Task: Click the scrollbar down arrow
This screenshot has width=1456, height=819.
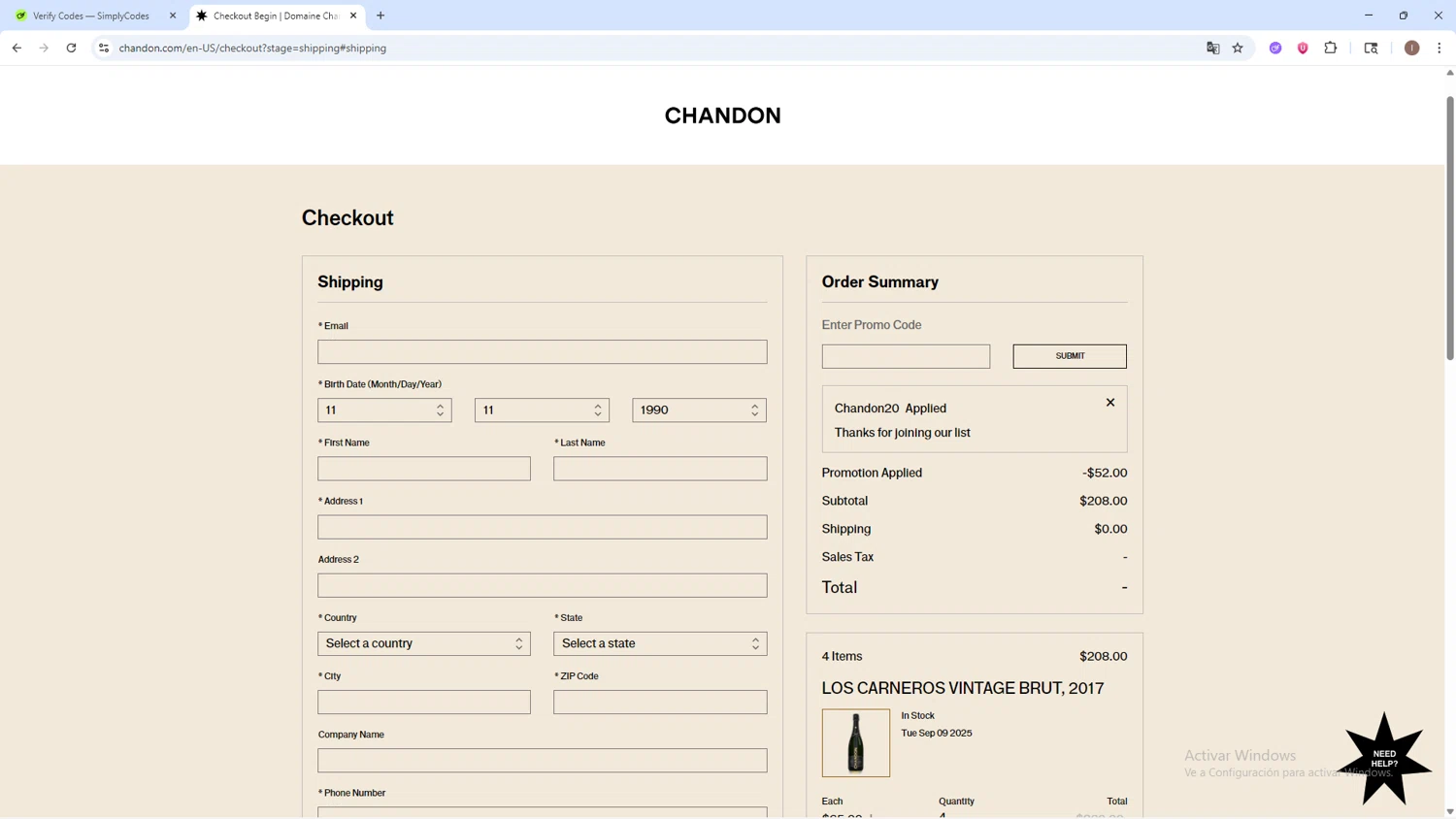Action: click(1450, 811)
